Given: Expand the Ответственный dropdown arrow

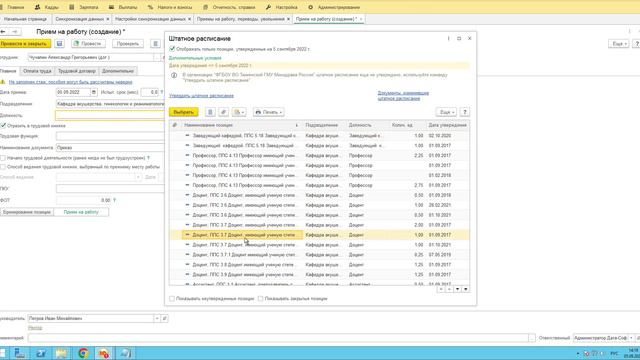Looking at the screenshot, I should click(x=631, y=338).
